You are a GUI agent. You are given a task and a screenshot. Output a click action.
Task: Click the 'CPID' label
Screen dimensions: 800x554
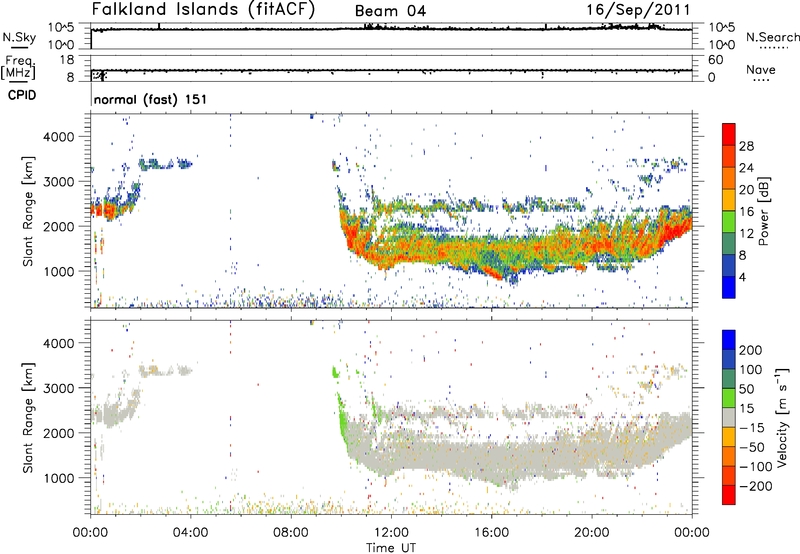click(22, 95)
